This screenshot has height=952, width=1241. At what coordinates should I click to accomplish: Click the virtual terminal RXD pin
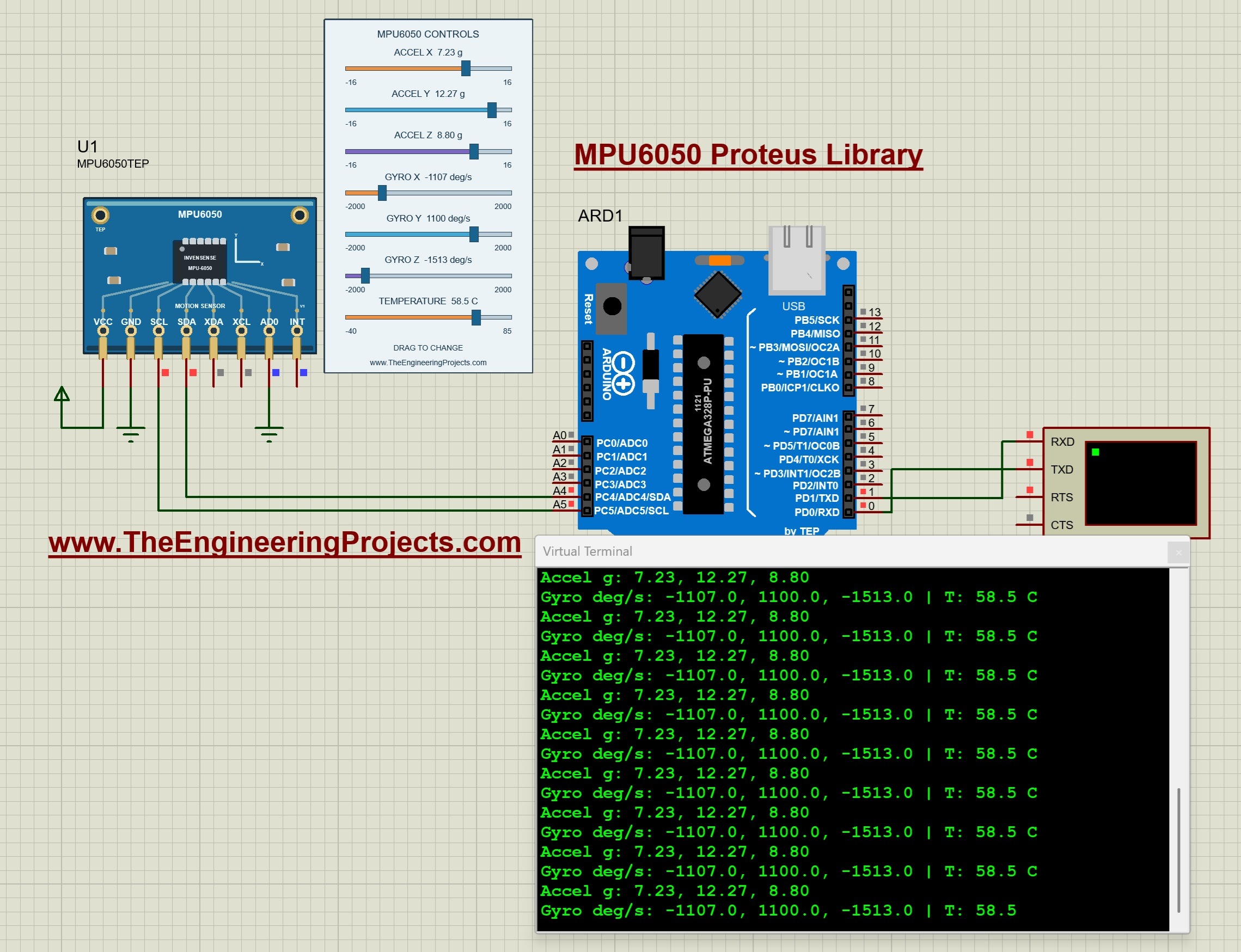1029,441
